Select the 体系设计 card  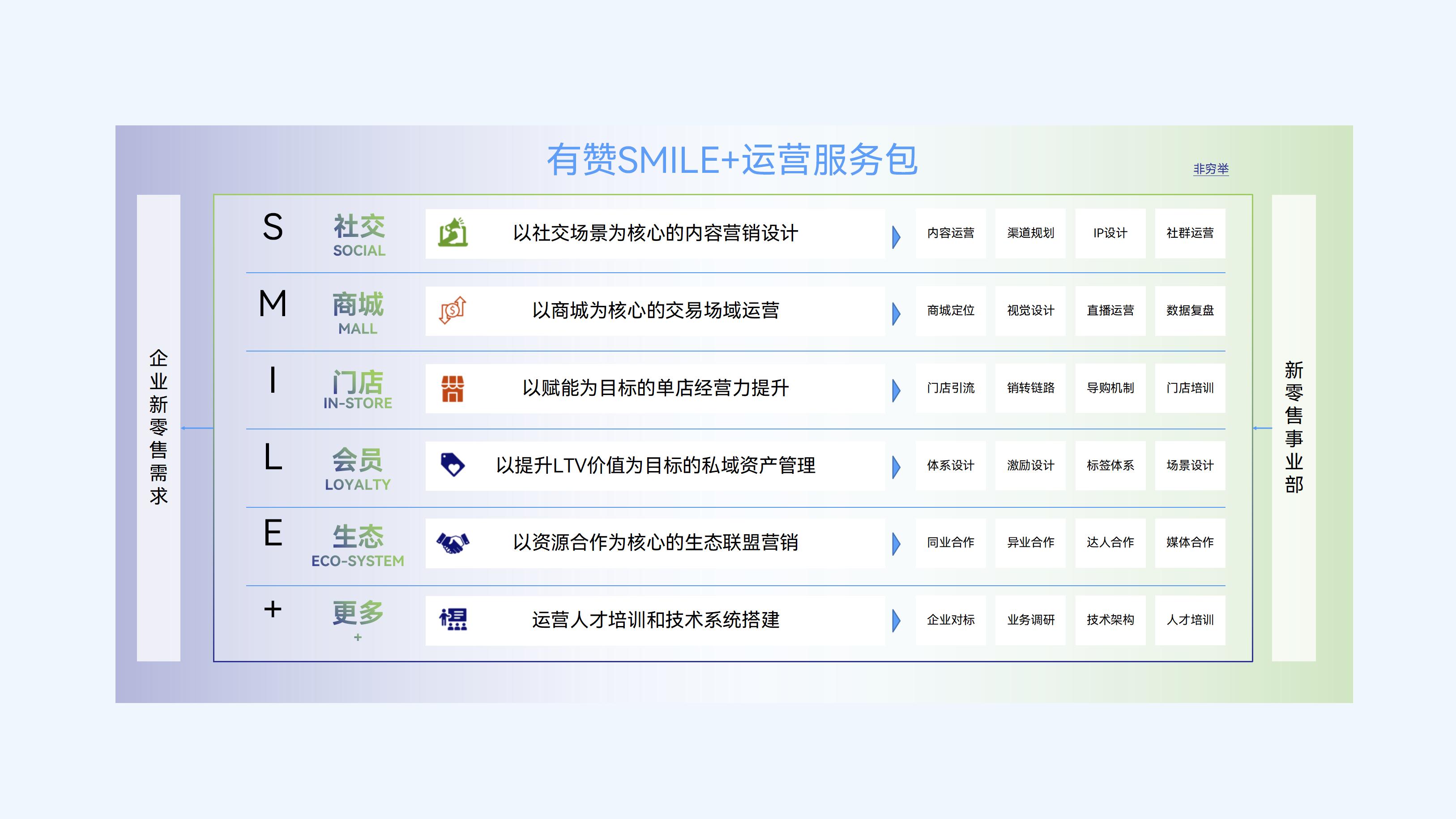[951, 466]
